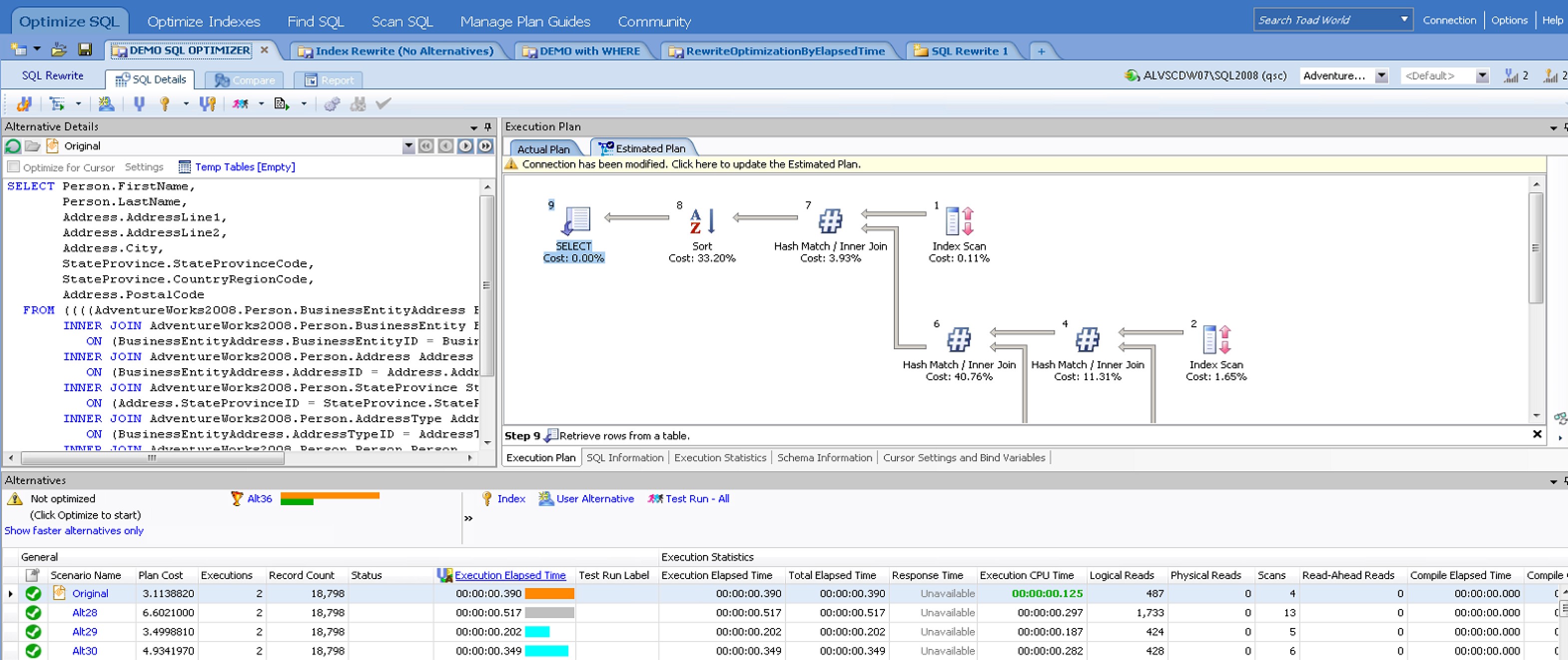
Task: Click the single gold key icon in toolbar
Action: (x=164, y=104)
